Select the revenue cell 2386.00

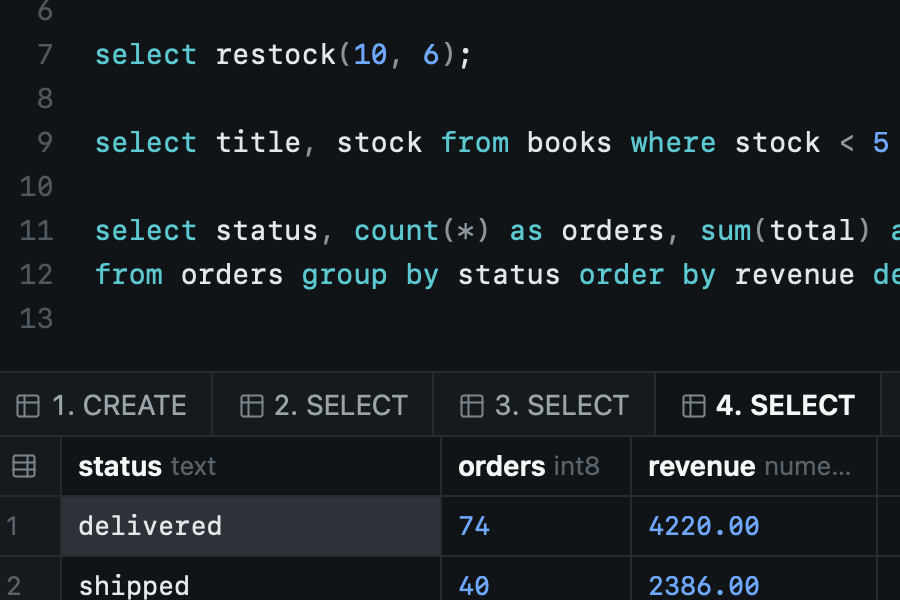click(754, 580)
